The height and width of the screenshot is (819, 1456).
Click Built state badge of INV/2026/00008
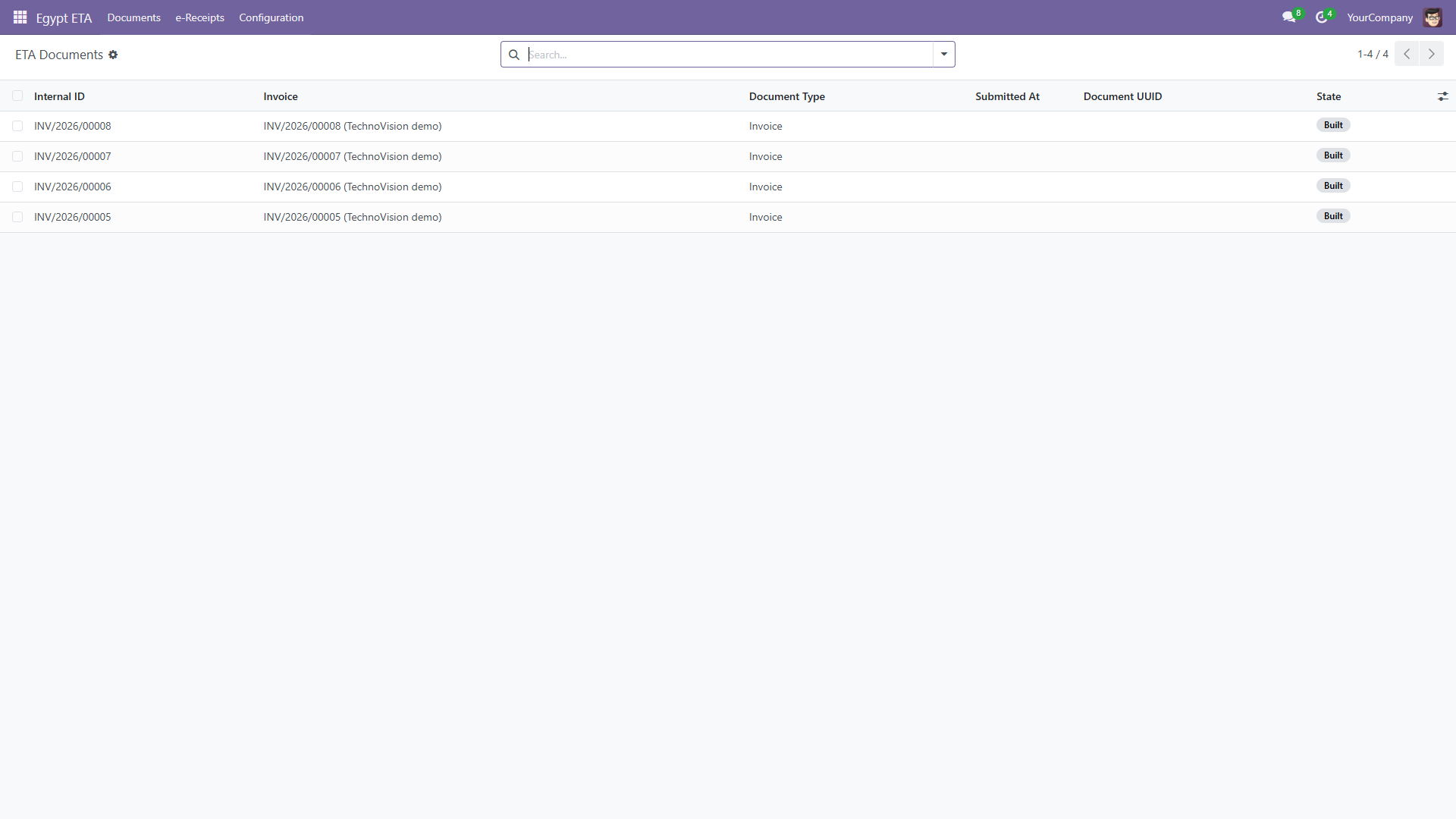pos(1332,125)
